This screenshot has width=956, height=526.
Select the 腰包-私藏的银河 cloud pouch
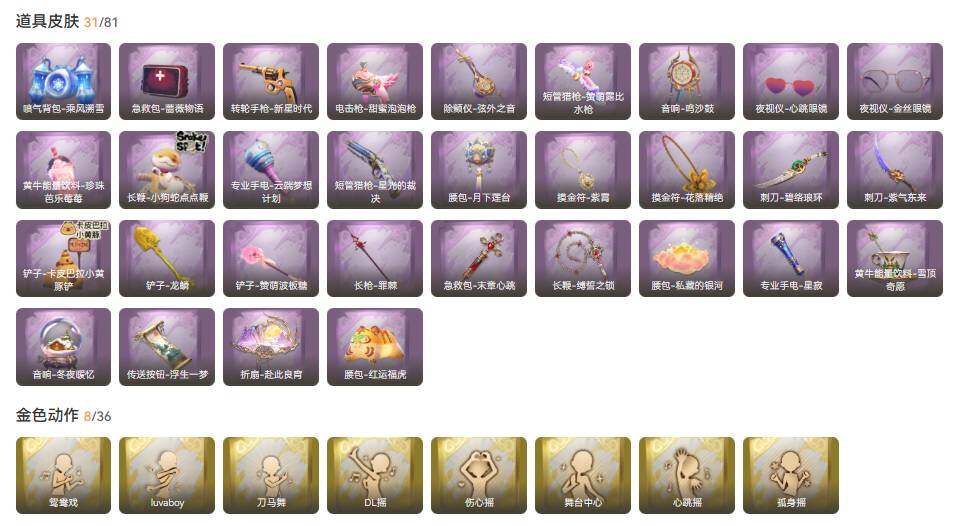(687, 258)
